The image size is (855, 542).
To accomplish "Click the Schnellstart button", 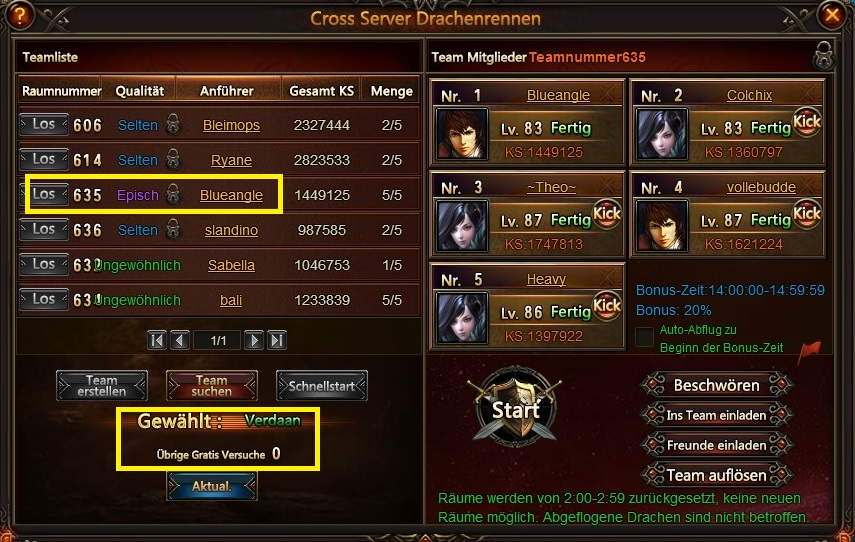I will coord(322,386).
